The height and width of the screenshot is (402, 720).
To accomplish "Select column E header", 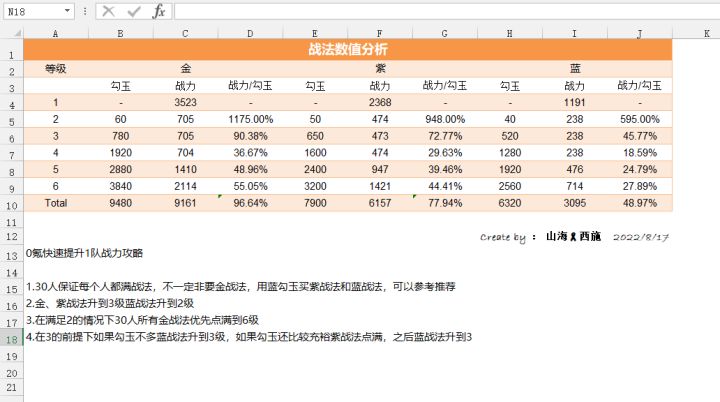I will pyautogui.click(x=315, y=34).
